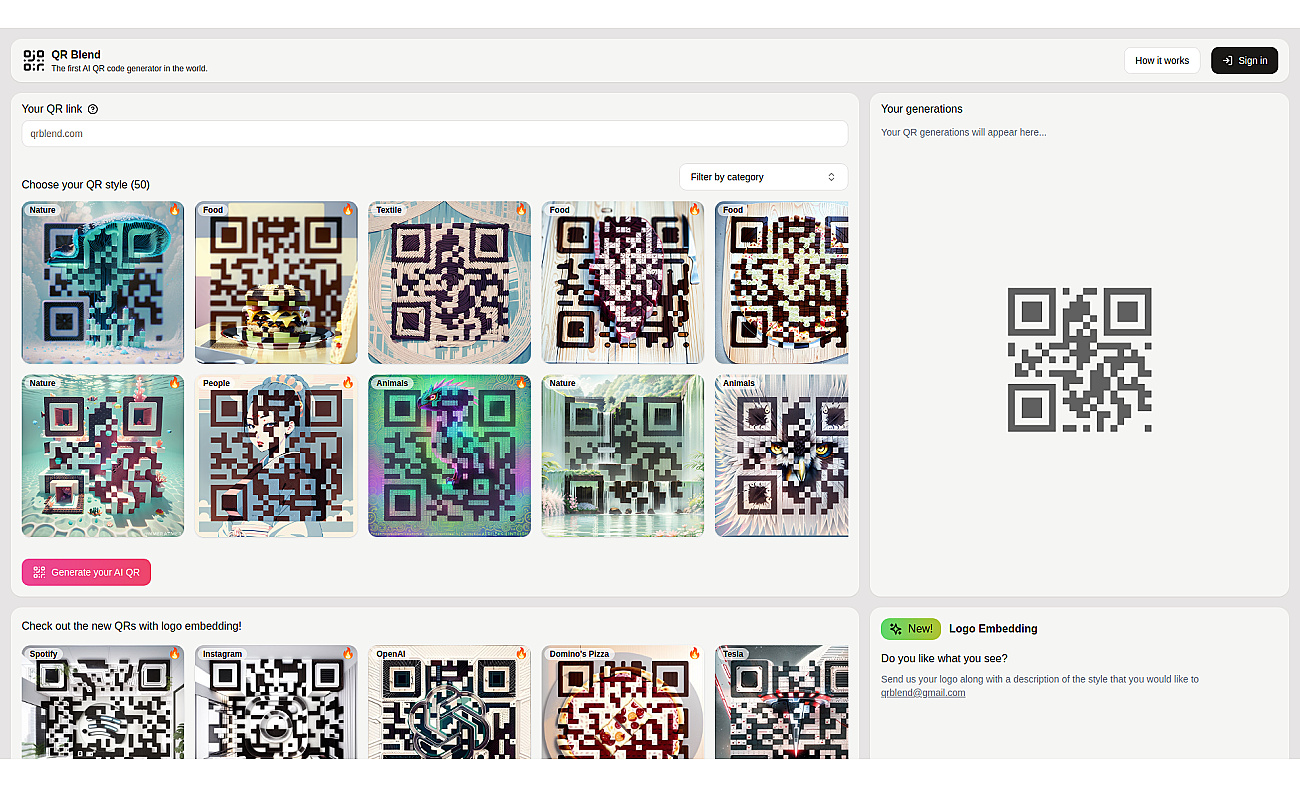Select the Instagram logo QR thumbnail
Viewport: 1300px width, 788px height.
coord(276,702)
